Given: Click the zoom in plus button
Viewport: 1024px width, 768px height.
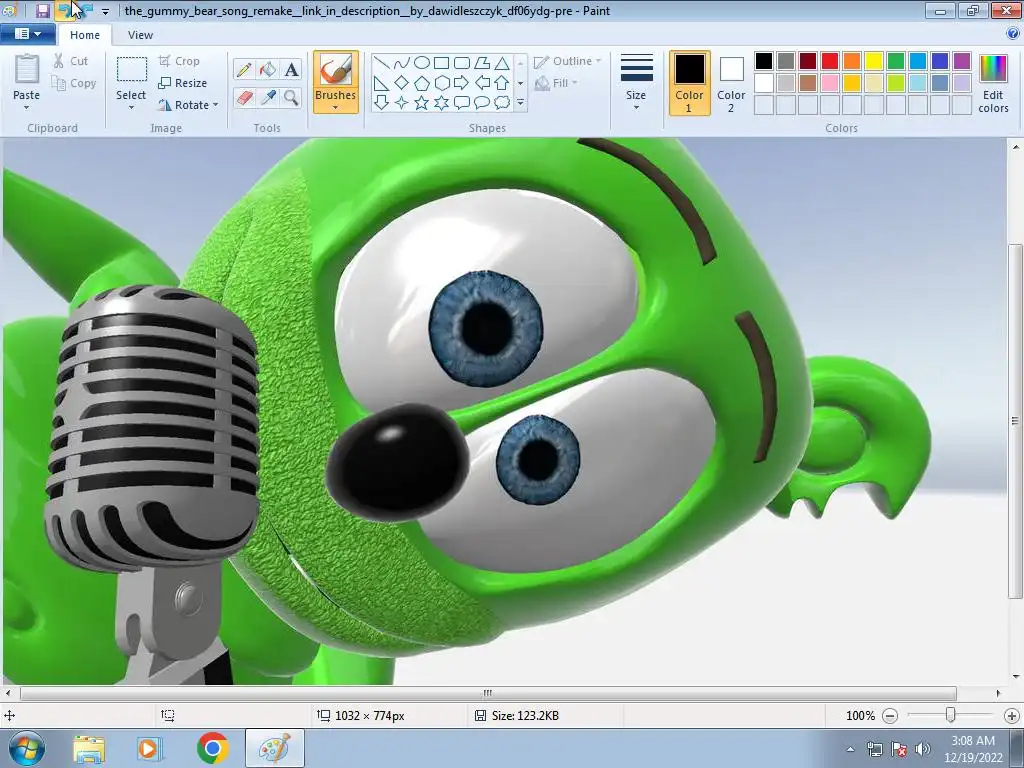Looking at the screenshot, I should coord(1012,716).
